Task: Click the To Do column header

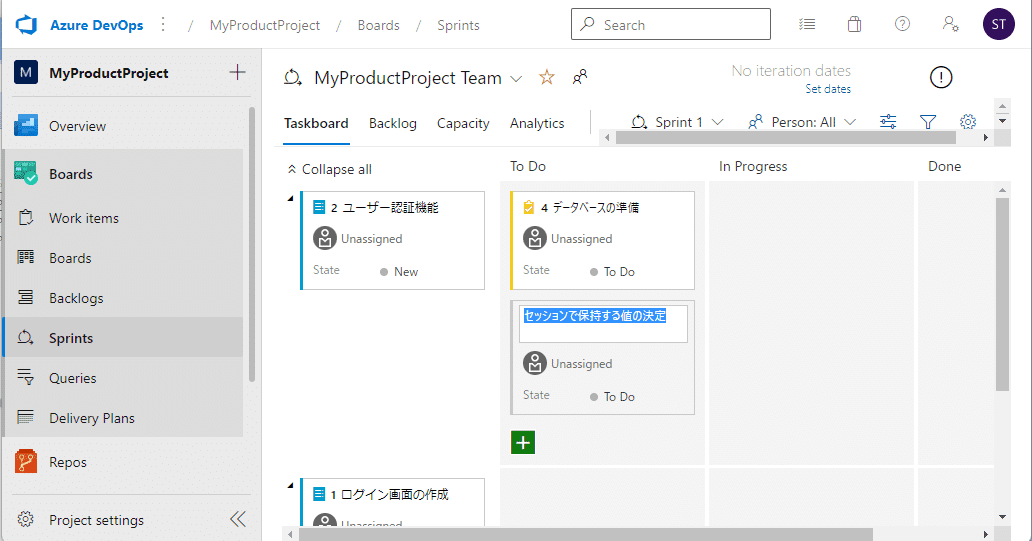Action: 528,167
